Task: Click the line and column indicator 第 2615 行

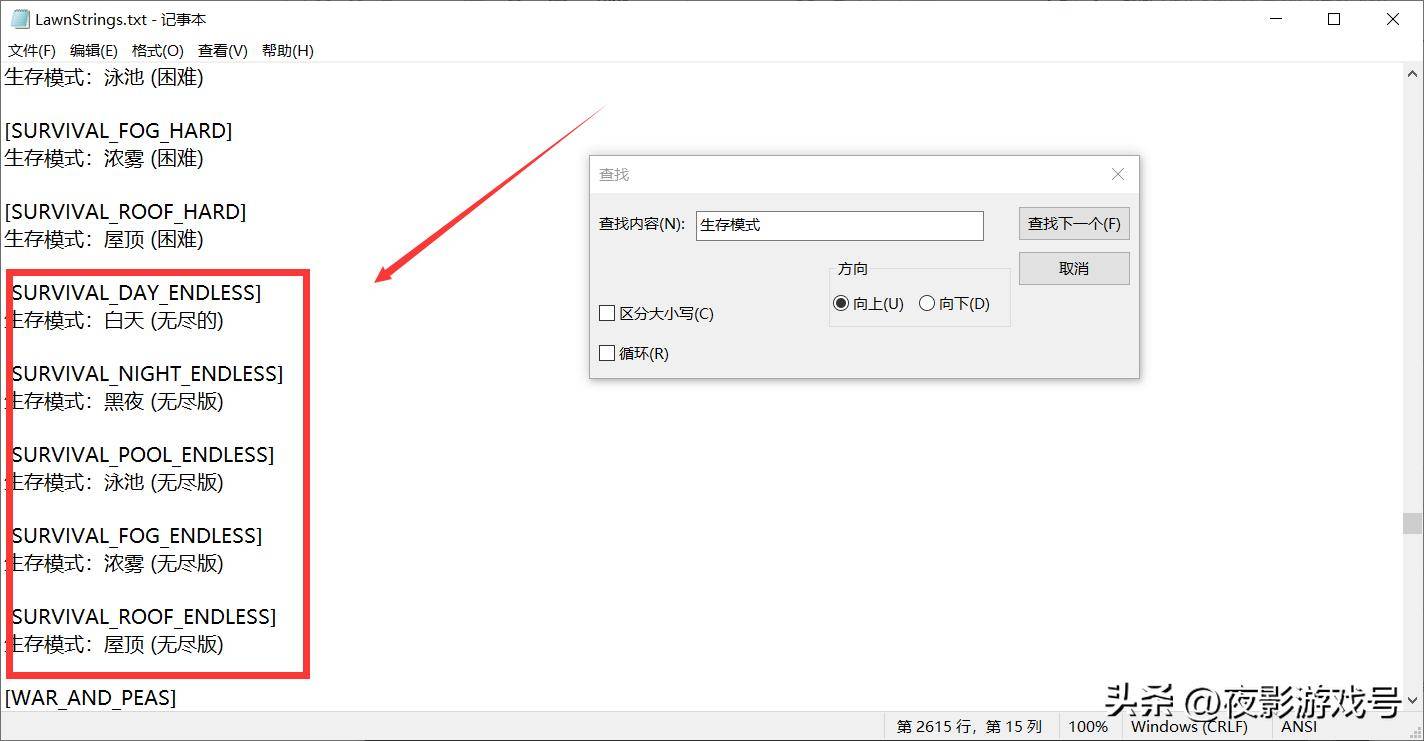Action: click(972, 727)
